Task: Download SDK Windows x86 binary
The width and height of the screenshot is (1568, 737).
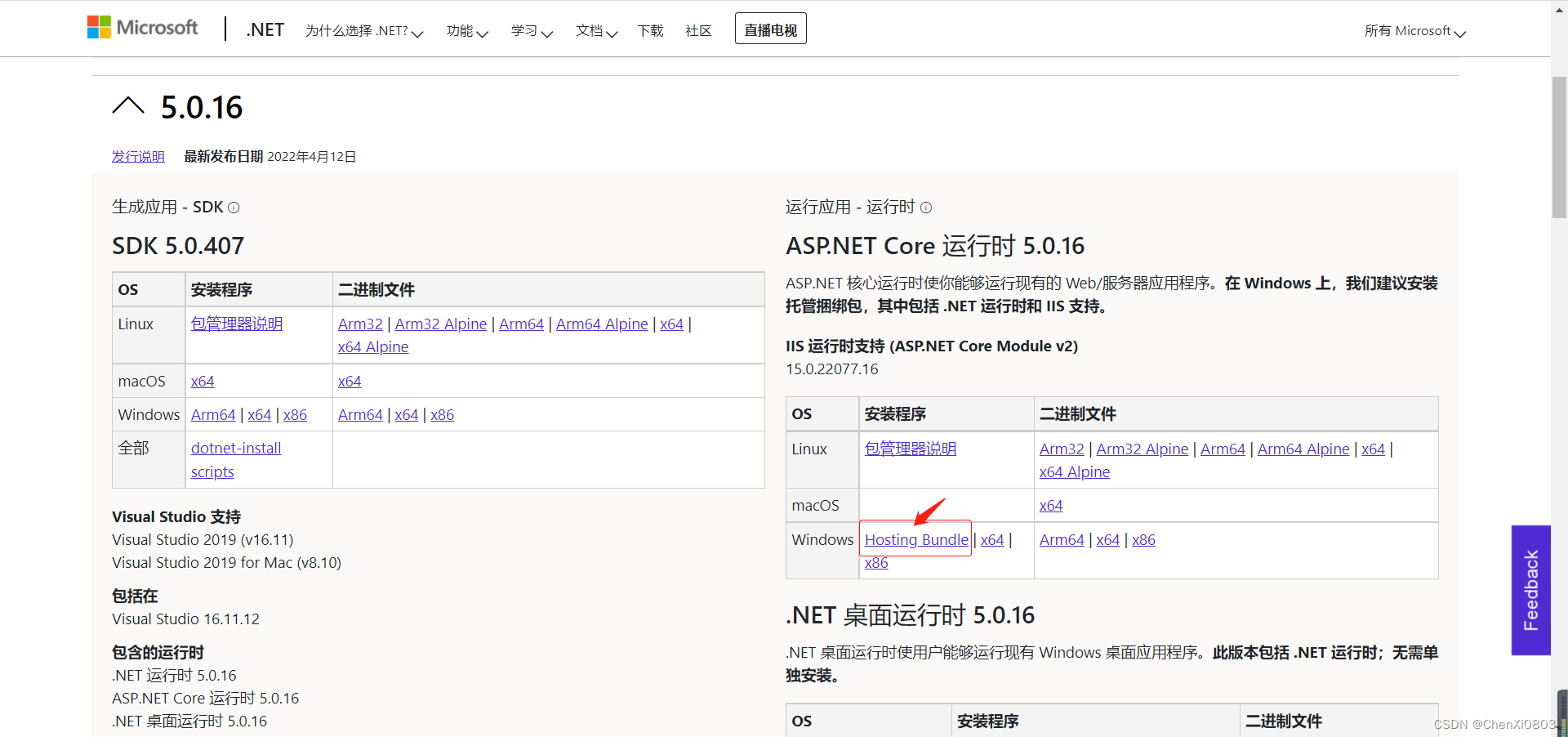Action: (x=442, y=414)
